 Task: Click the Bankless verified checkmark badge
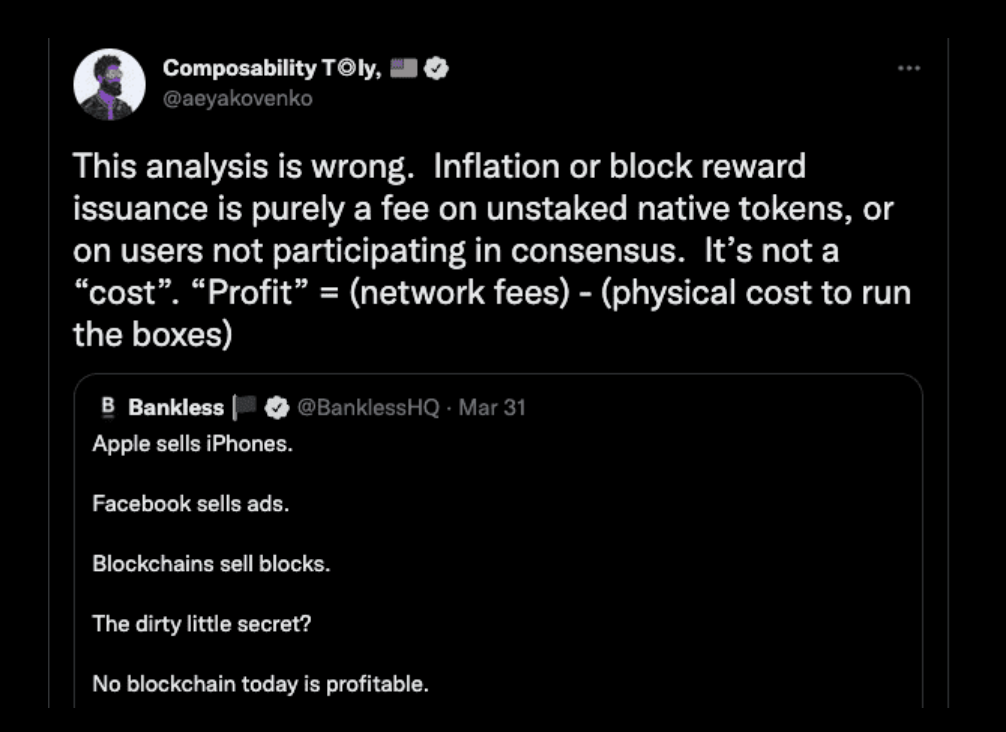[x=277, y=407]
